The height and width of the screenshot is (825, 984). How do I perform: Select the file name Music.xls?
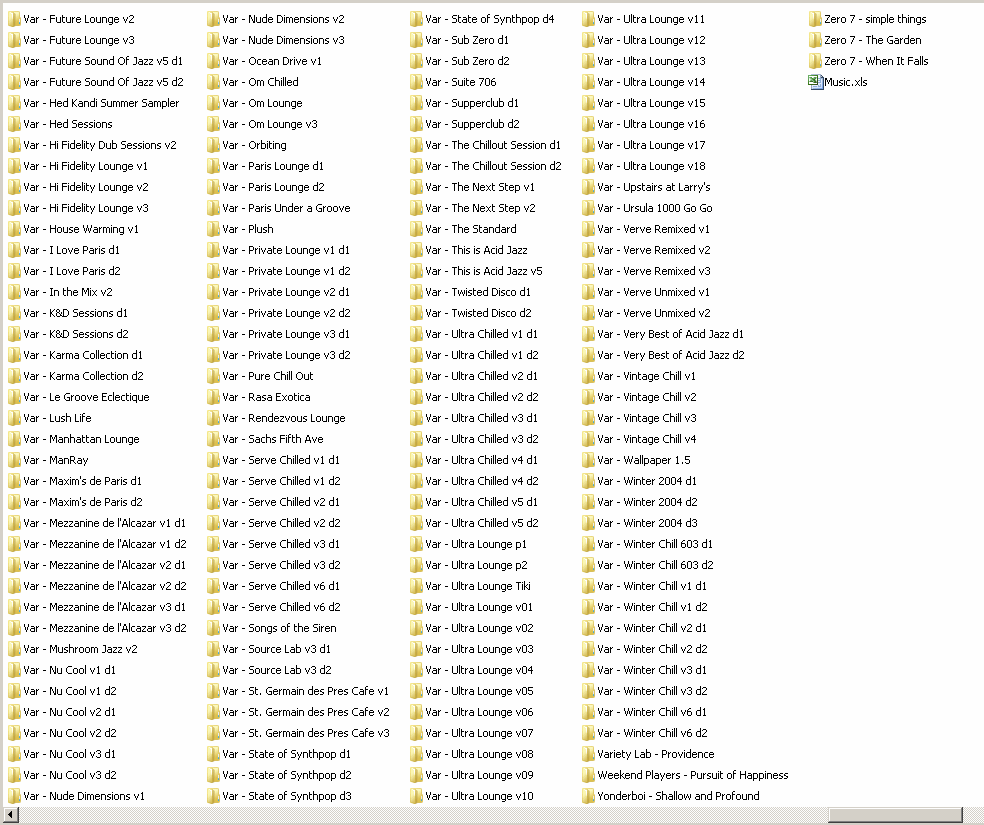point(846,82)
